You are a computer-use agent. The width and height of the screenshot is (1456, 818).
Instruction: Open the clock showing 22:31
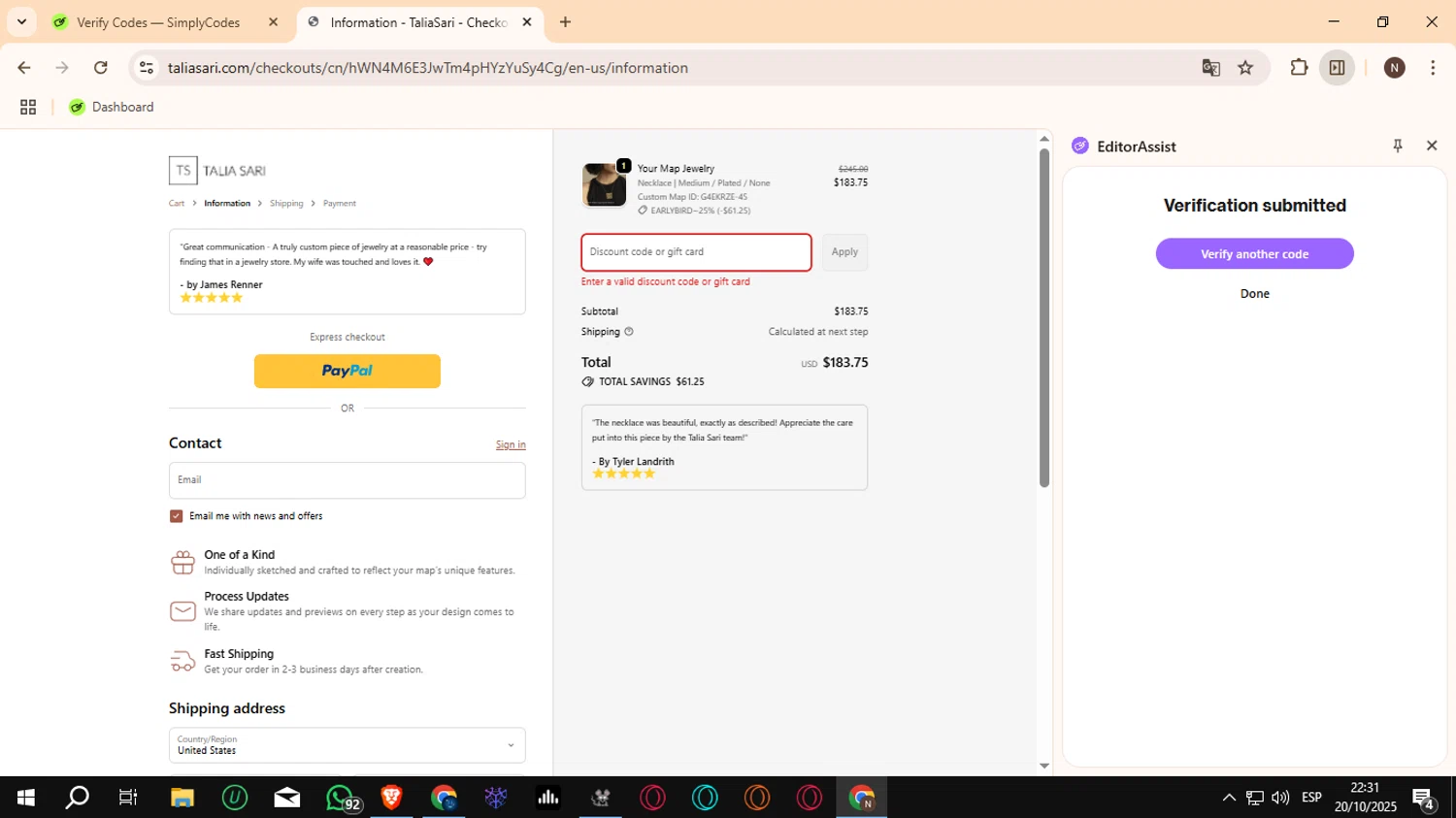point(1365,798)
